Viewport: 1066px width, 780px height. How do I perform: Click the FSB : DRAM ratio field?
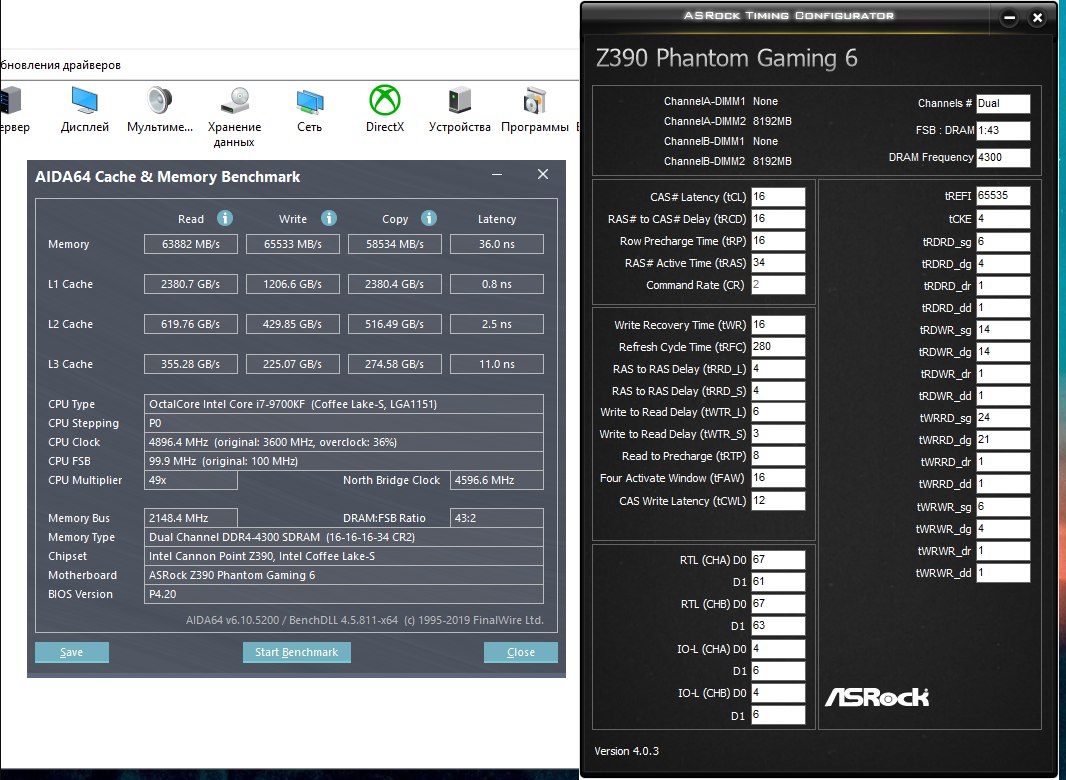(x=1003, y=130)
